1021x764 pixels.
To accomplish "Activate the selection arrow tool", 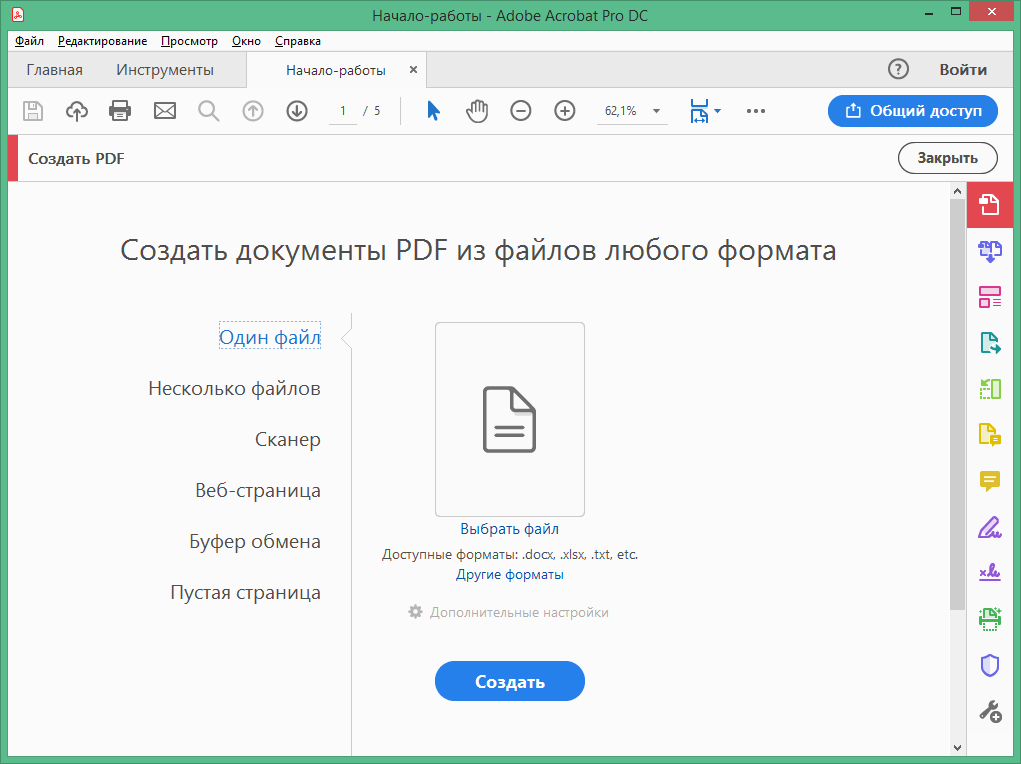I will tap(433, 111).
